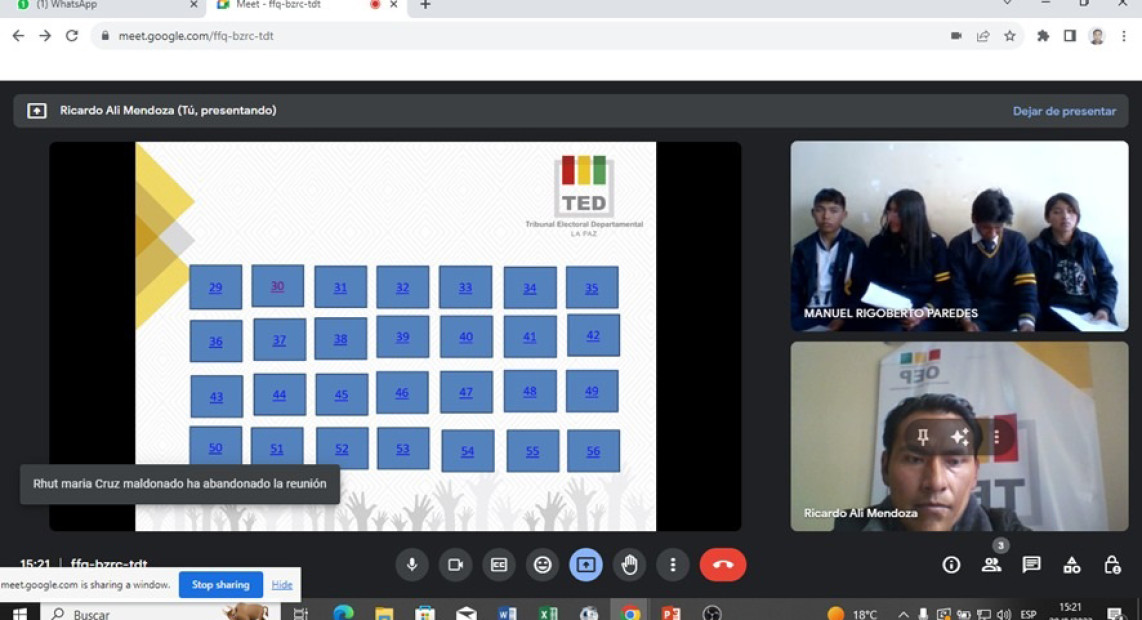End the call with the red button
This screenshot has height=620, width=1142.
click(722, 564)
